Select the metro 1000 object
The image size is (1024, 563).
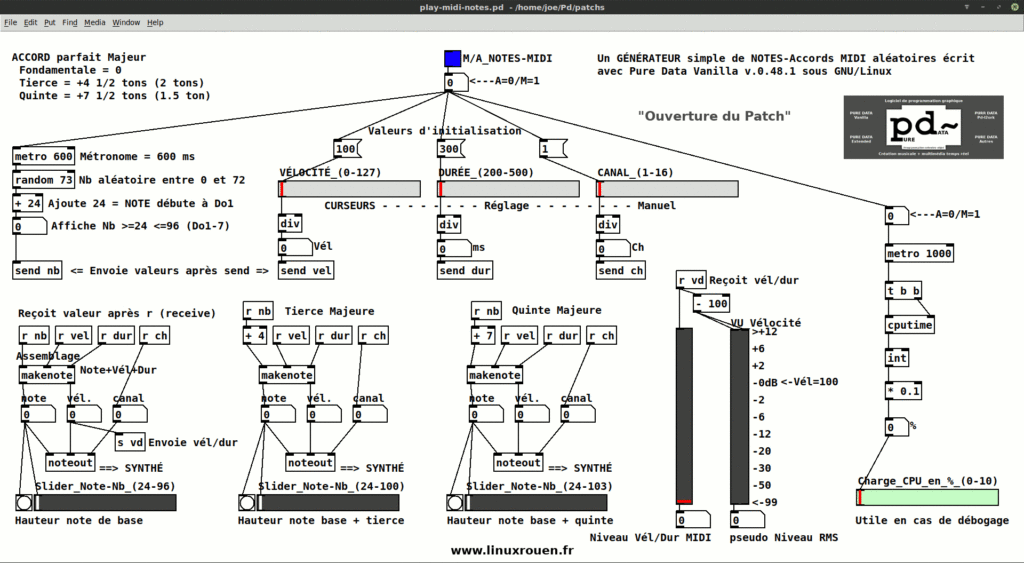click(919, 253)
